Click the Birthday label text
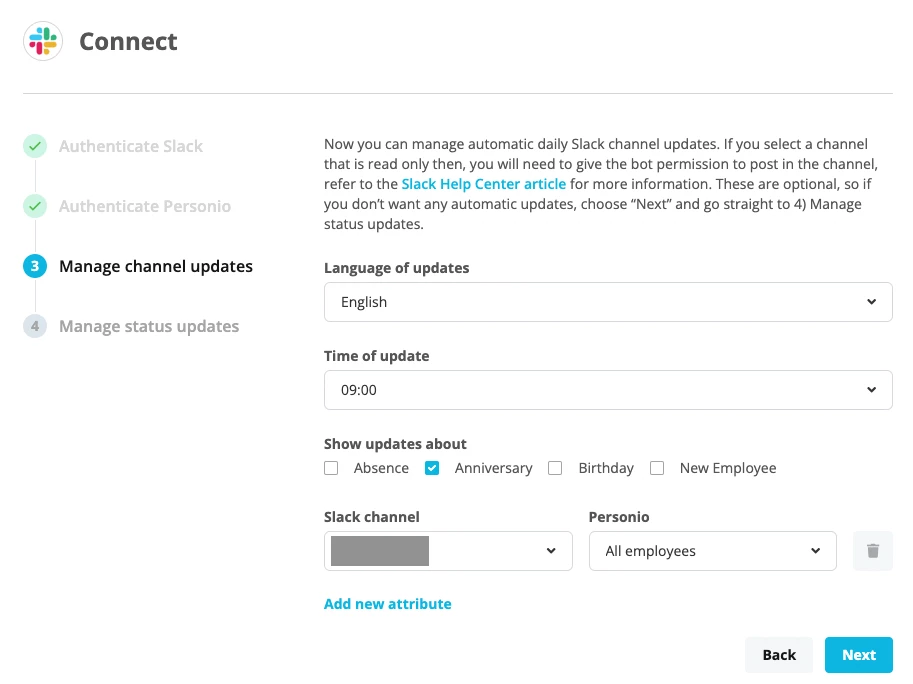This screenshot has height=684, width=913. [606, 468]
